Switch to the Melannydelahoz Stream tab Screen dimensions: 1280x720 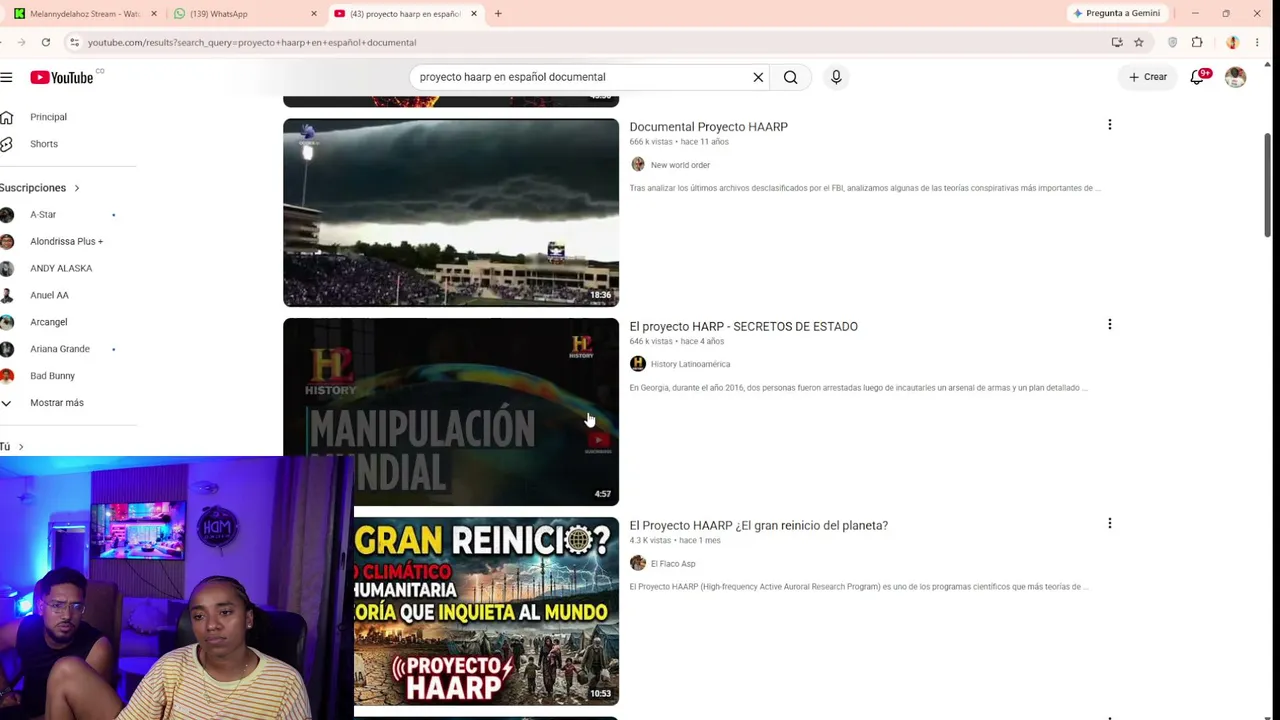[x=85, y=14]
